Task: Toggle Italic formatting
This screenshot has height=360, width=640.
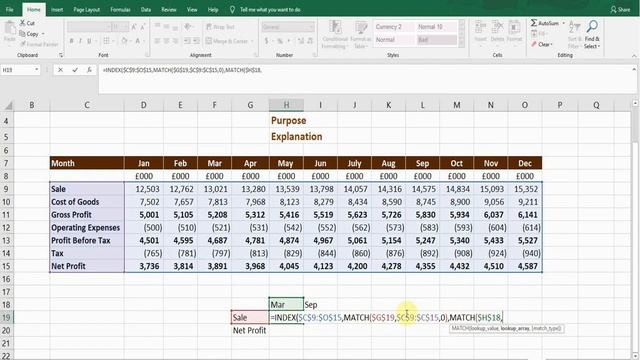Action: (x=80, y=41)
